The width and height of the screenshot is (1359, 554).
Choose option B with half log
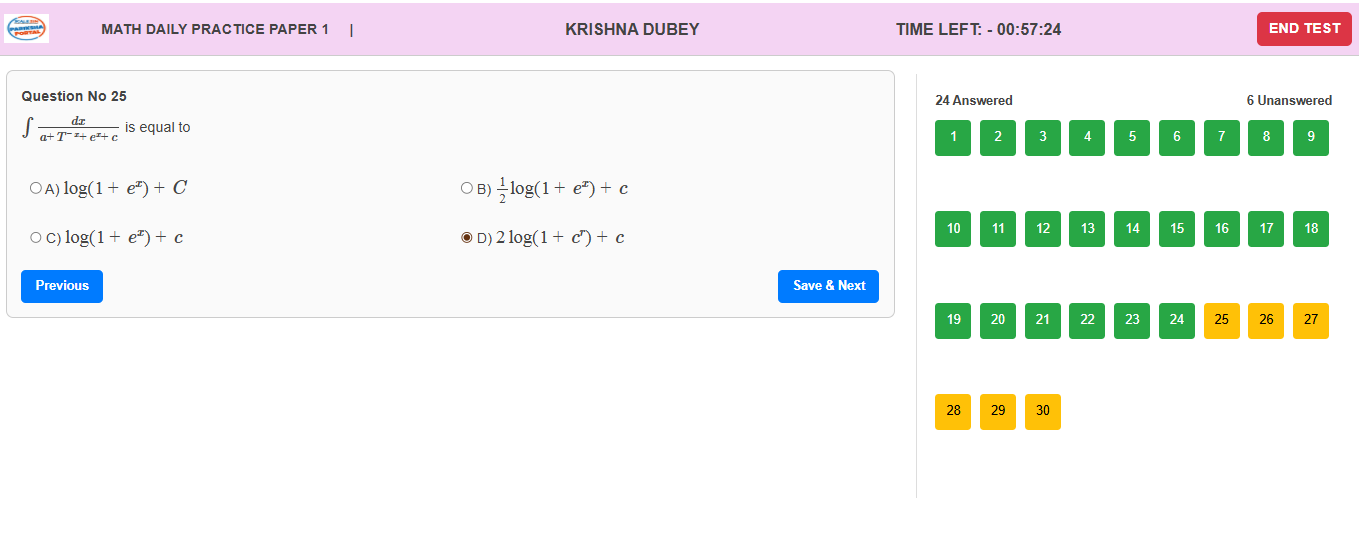point(467,188)
